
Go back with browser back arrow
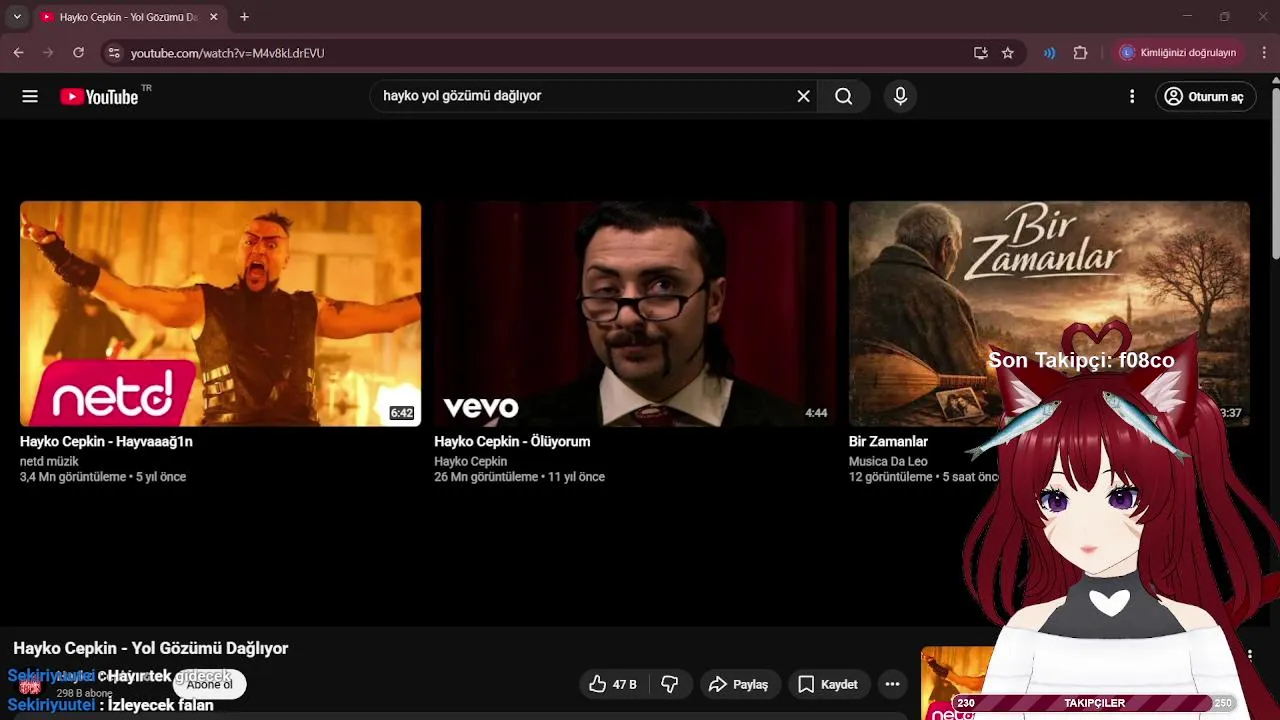[x=18, y=53]
